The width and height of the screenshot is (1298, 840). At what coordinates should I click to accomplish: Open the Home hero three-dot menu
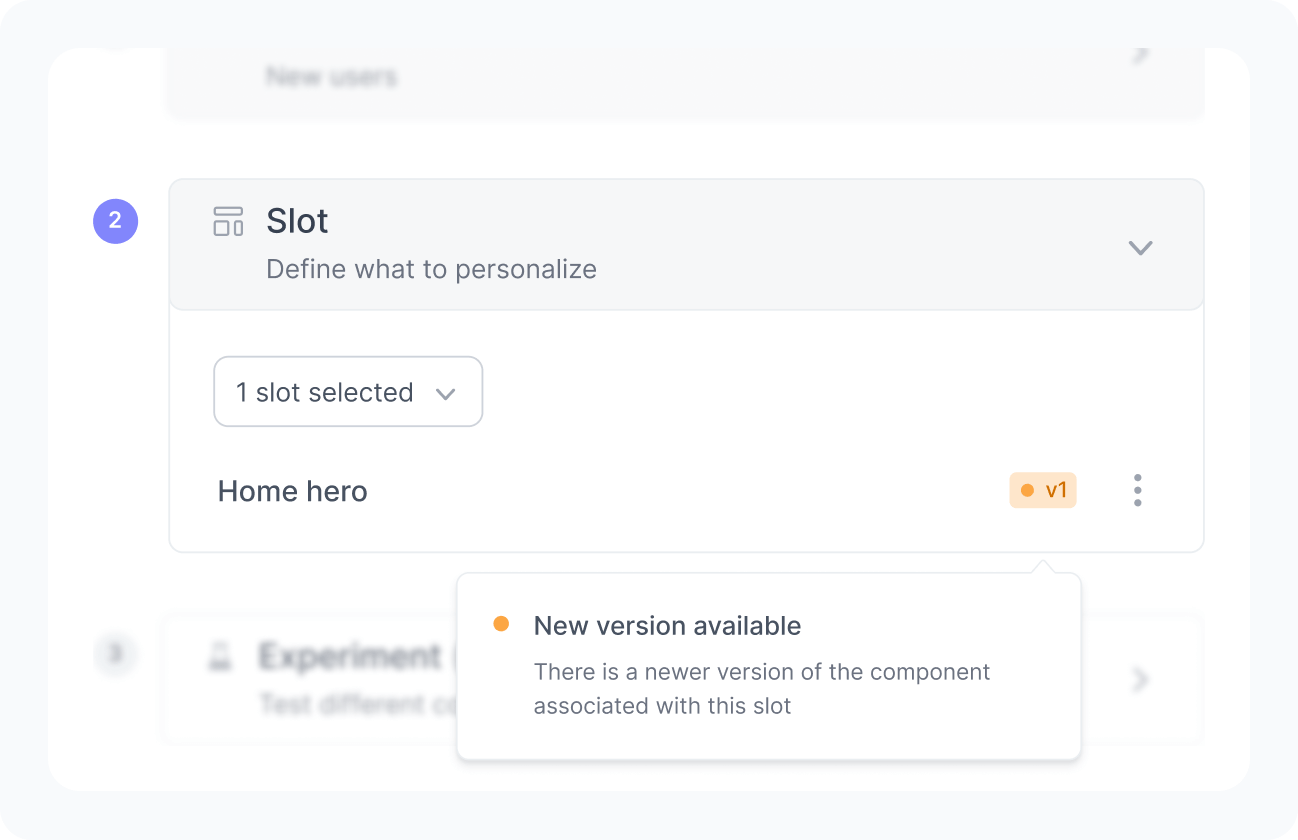pyautogui.click(x=1137, y=491)
